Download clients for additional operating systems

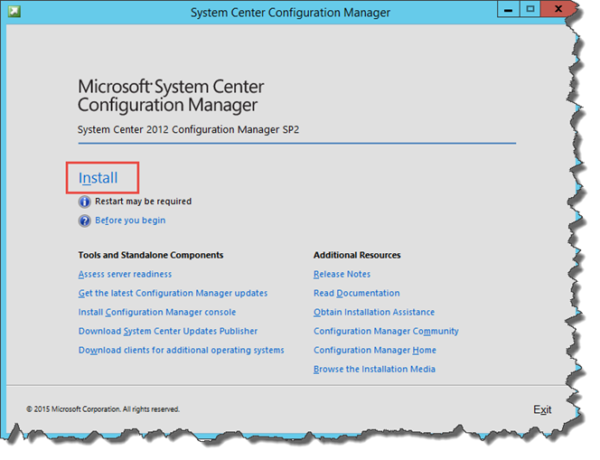click(181, 350)
